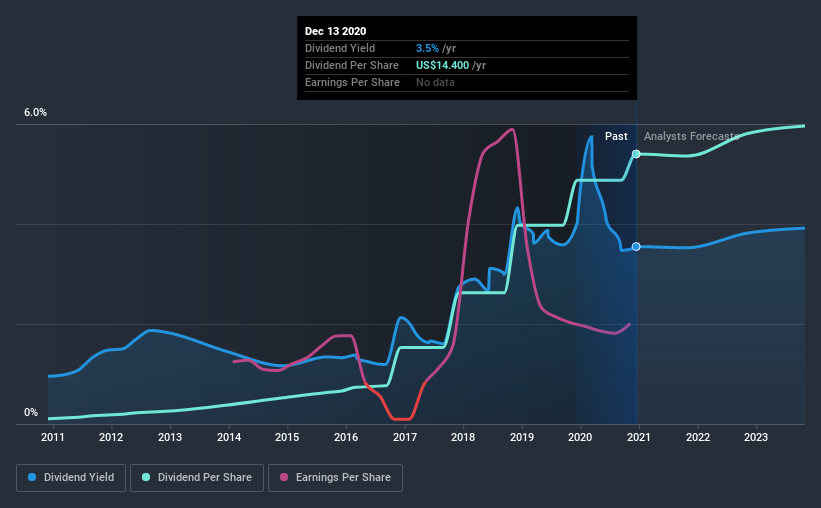821x508 pixels.
Task: Click the 2014 x-axis label
Action: point(229,437)
